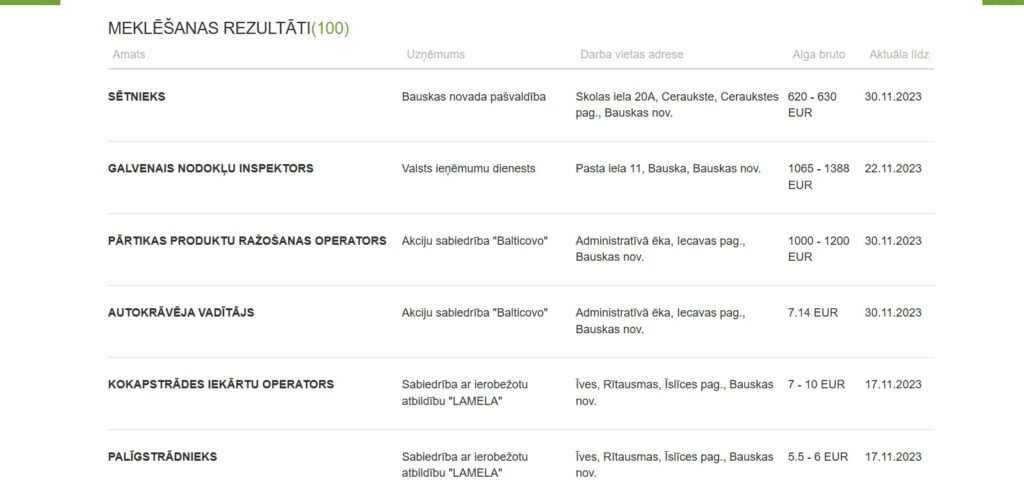Sort by Aktuāla līdz column header
1024x496 pixels.
tap(899, 54)
